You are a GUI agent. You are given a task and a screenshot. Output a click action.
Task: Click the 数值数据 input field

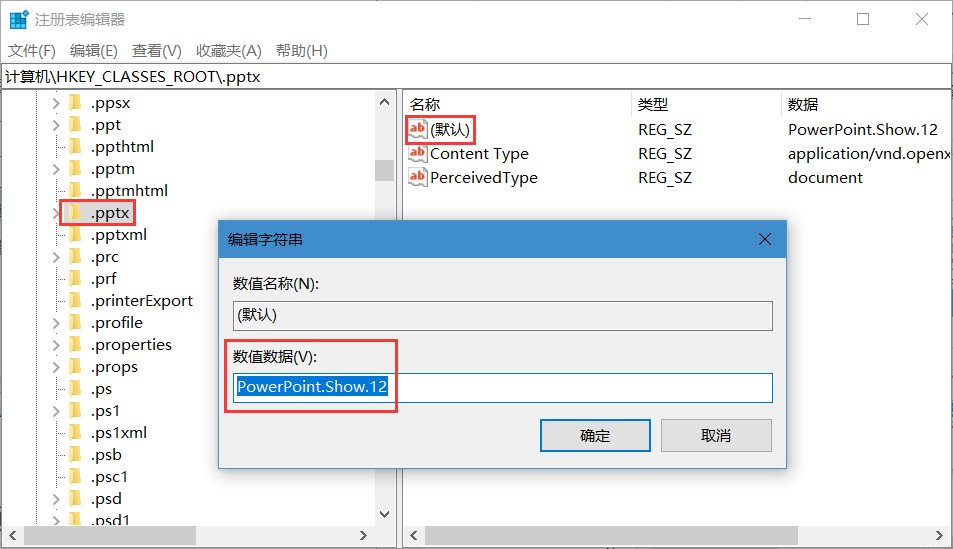tap(503, 388)
